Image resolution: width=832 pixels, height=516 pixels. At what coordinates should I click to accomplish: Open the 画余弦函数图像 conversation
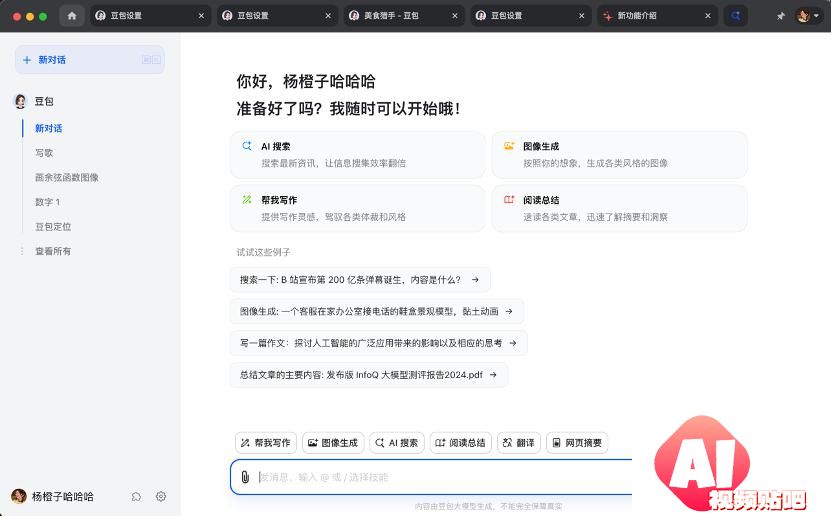(67, 177)
